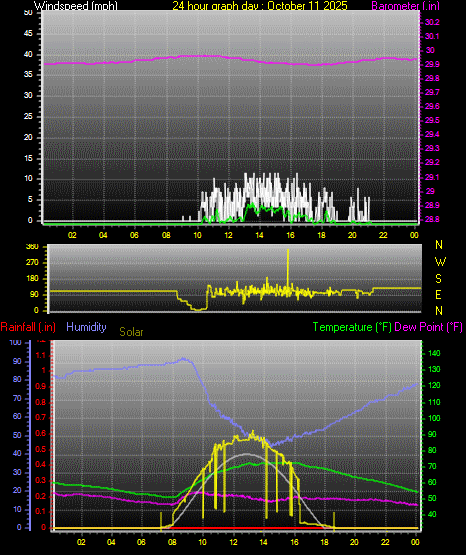Click the humidity peak near 08 hours
466x555 pixels.
(x=184, y=359)
